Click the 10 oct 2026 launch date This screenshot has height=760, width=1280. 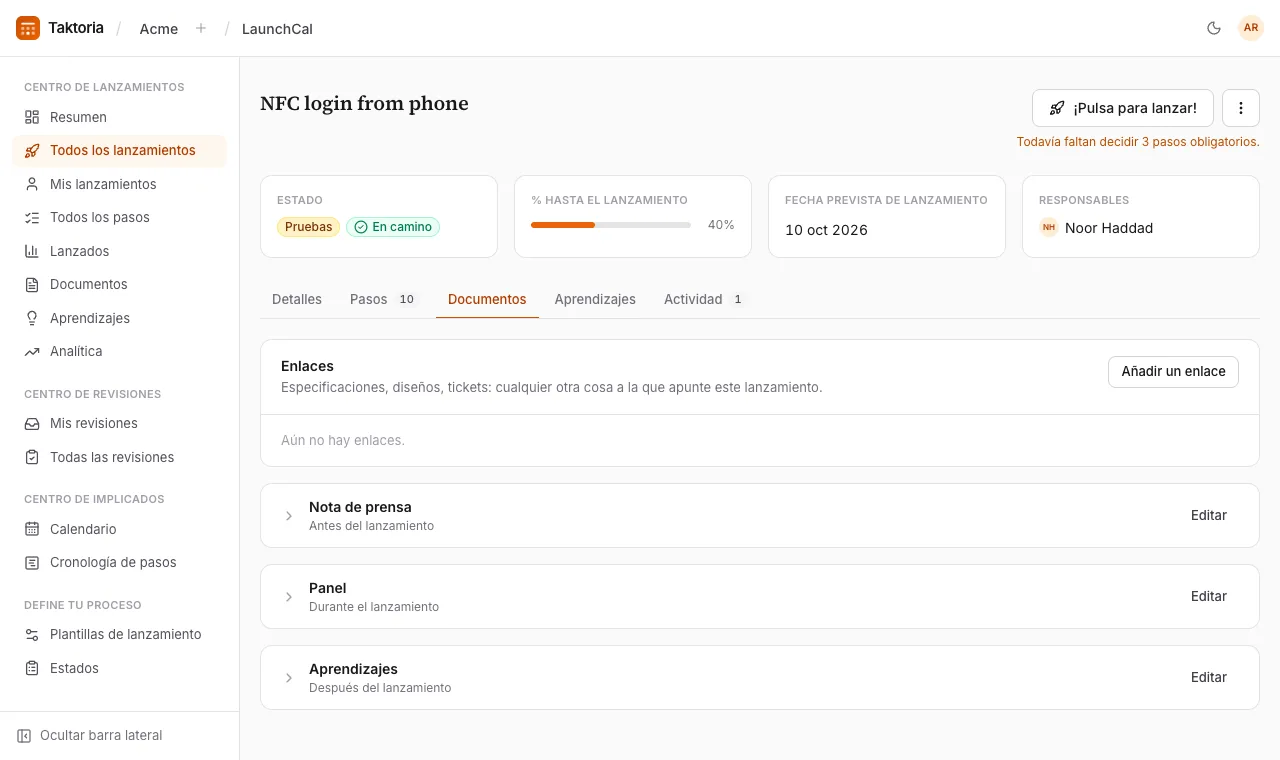pyautogui.click(x=826, y=230)
